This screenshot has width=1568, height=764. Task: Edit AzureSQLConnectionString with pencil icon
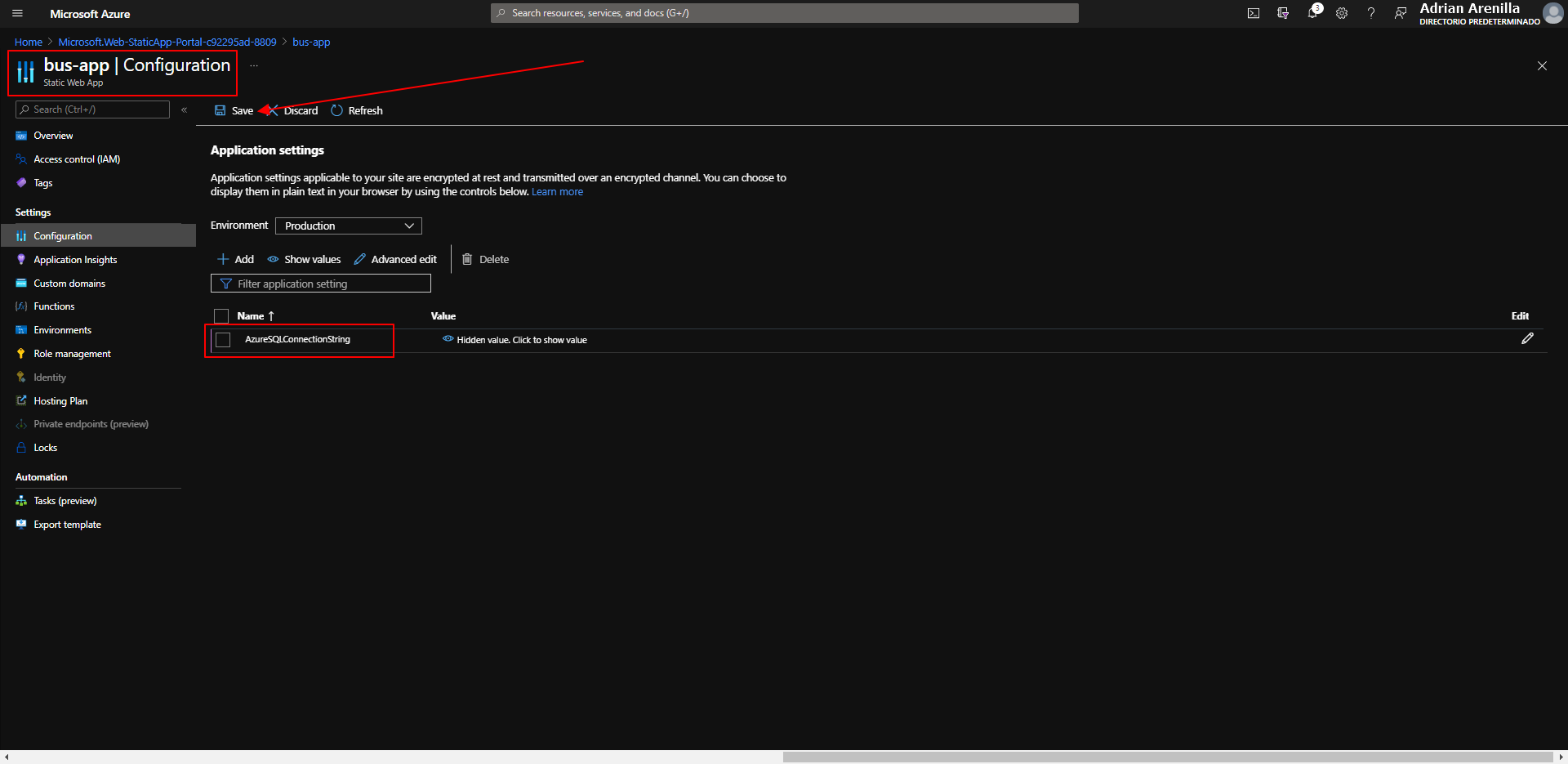(x=1527, y=338)
